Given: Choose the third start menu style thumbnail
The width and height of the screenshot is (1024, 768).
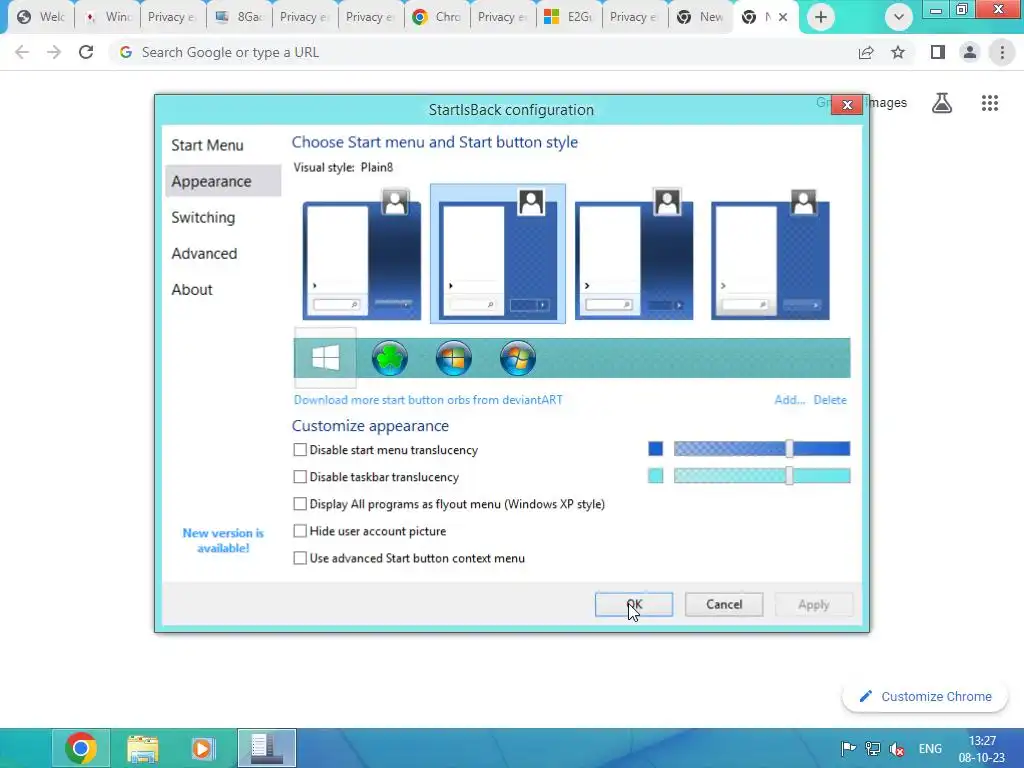Looking at the screenshot, I should click(x=634, y=254).
